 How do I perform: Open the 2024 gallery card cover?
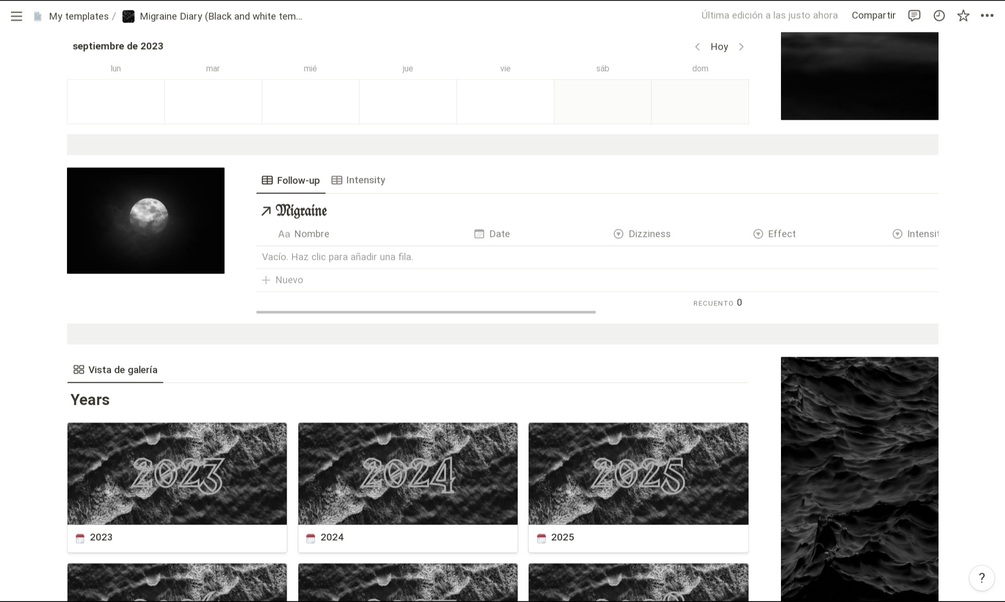[x=408, y=474]
